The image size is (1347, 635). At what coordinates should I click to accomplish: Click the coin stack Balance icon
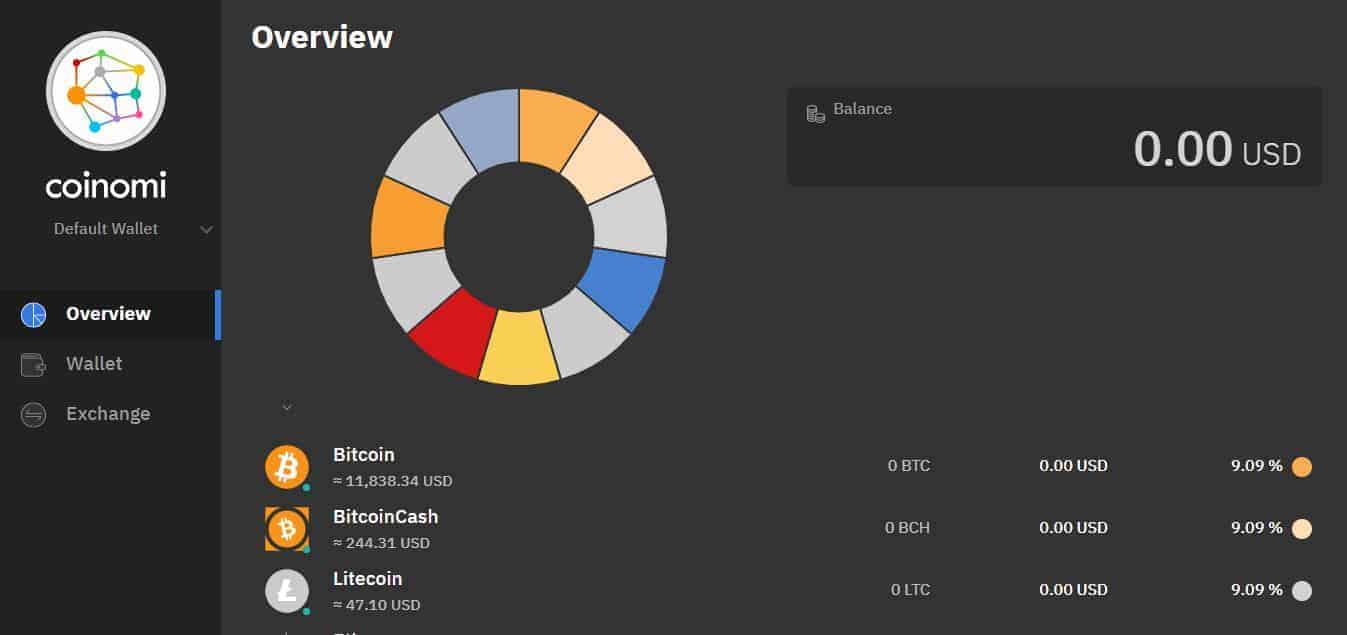click(x=816, y=113)
